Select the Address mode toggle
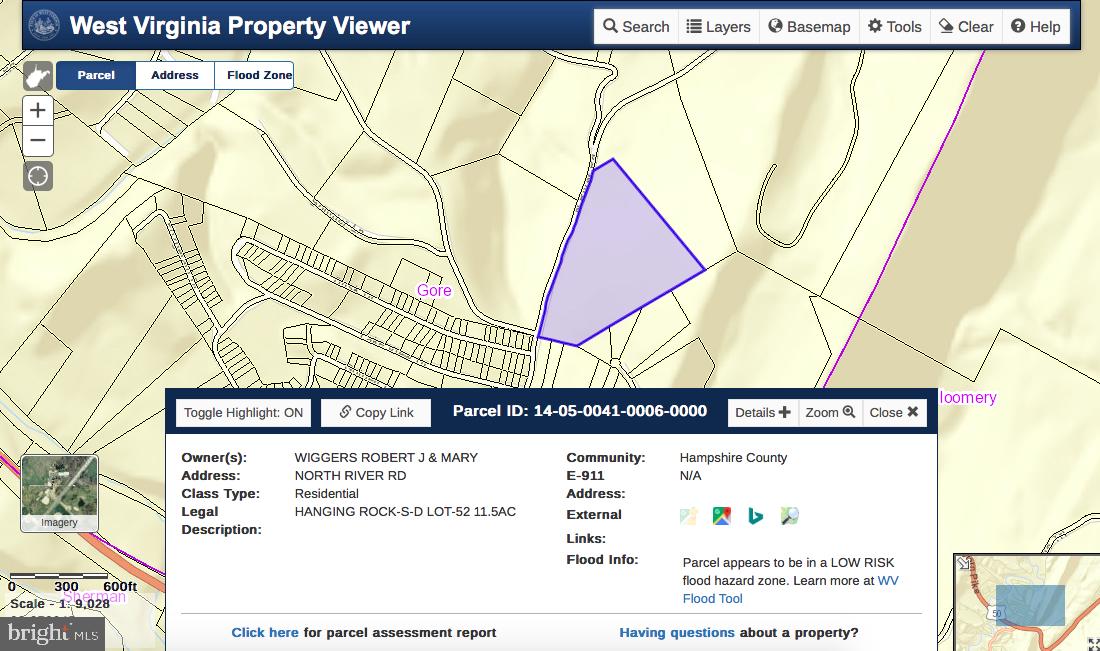The height and width of the screenshot is (651, 1100). click(x=175, y=76)
